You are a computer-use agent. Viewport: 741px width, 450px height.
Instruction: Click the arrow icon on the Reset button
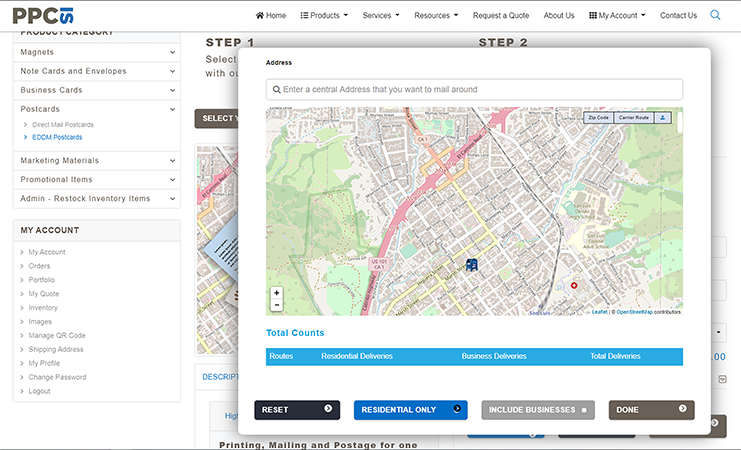328,408
